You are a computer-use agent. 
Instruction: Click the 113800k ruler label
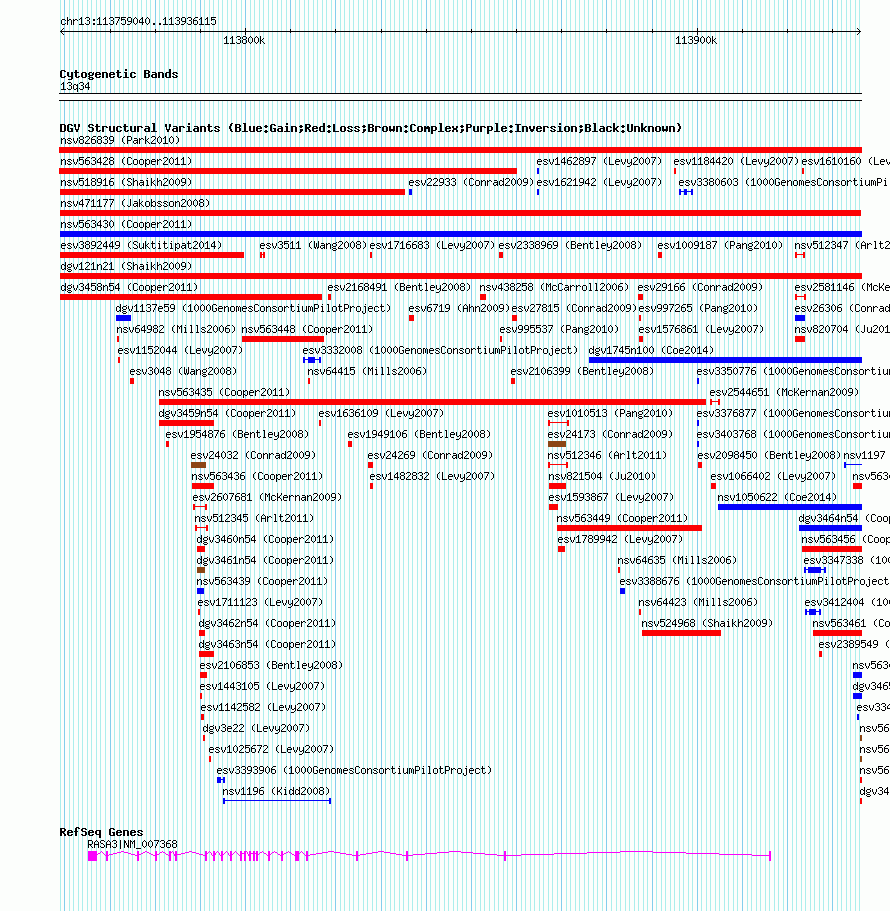[244, 40]
